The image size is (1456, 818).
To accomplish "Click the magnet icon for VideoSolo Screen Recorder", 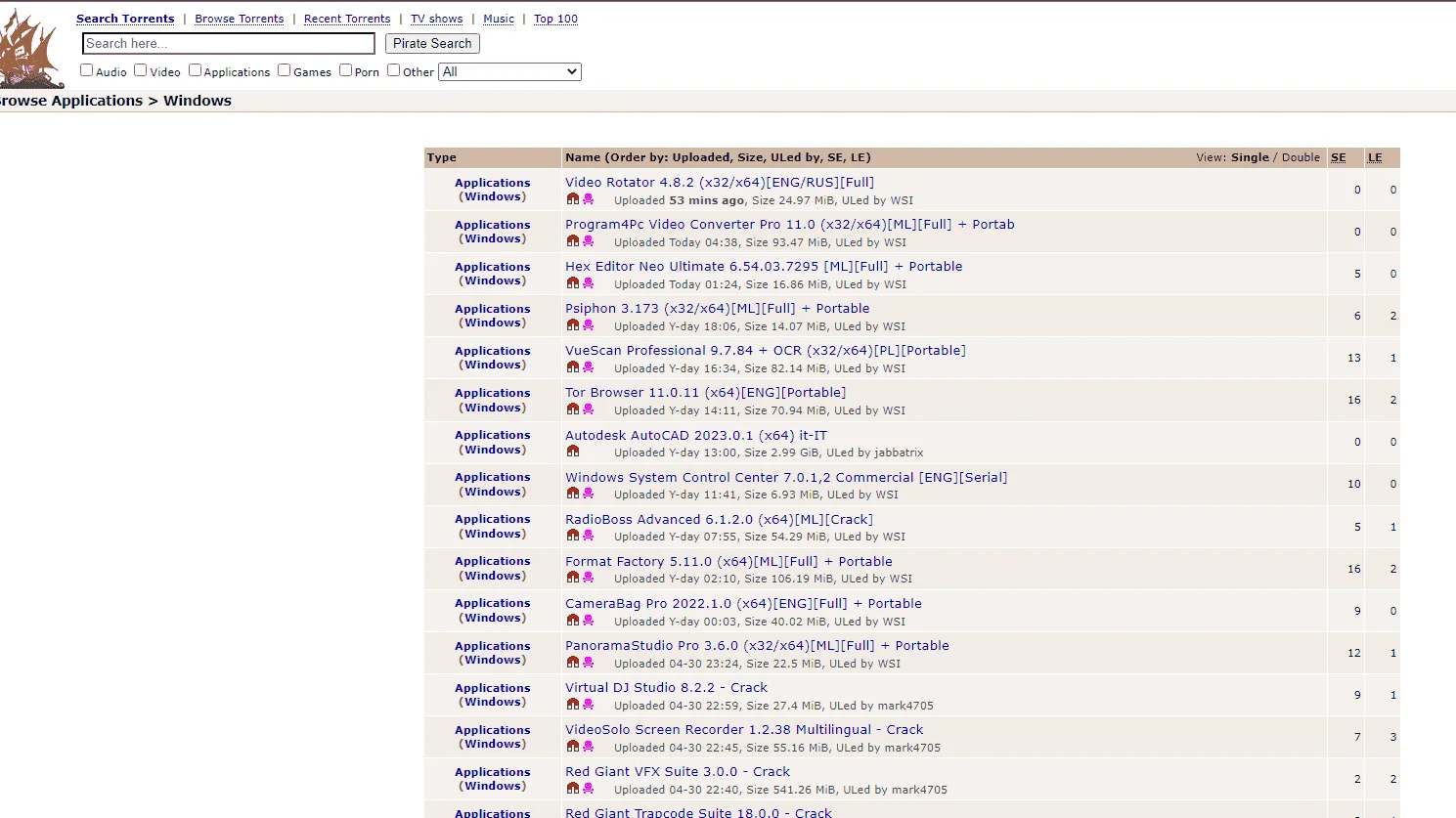I will (x=573, y=747).
